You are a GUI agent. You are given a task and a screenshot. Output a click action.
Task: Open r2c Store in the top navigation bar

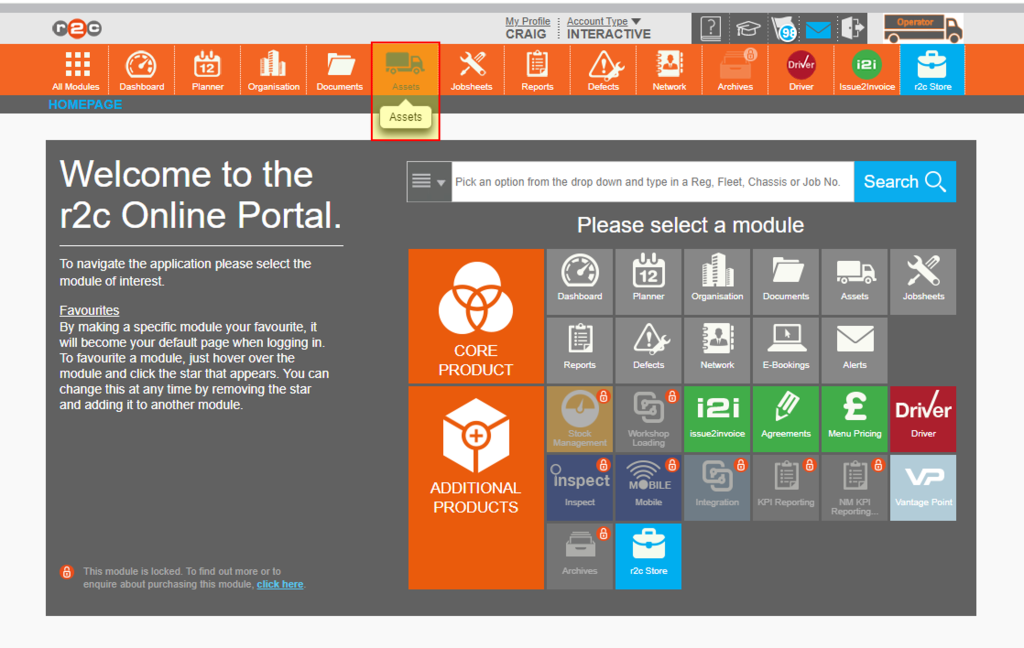click(x=933, y=70)
